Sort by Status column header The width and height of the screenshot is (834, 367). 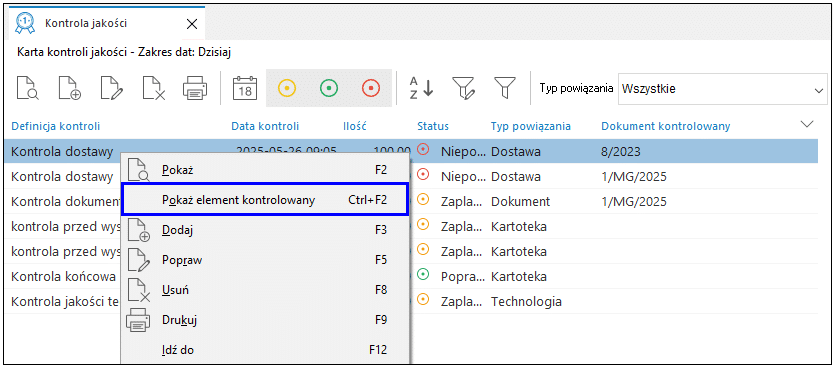pos(433,127)
